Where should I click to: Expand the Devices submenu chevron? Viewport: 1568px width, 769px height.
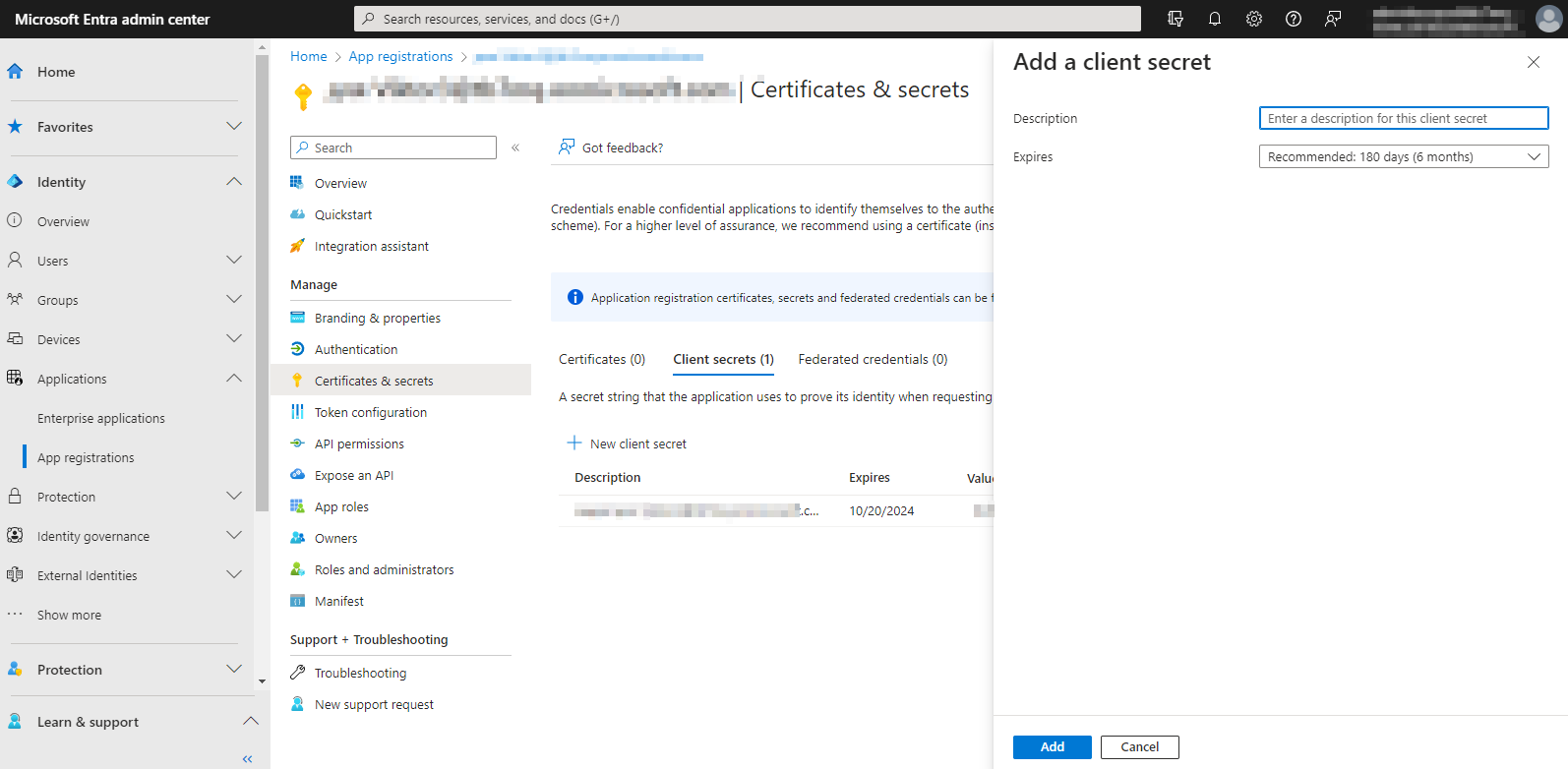[234, 338]
